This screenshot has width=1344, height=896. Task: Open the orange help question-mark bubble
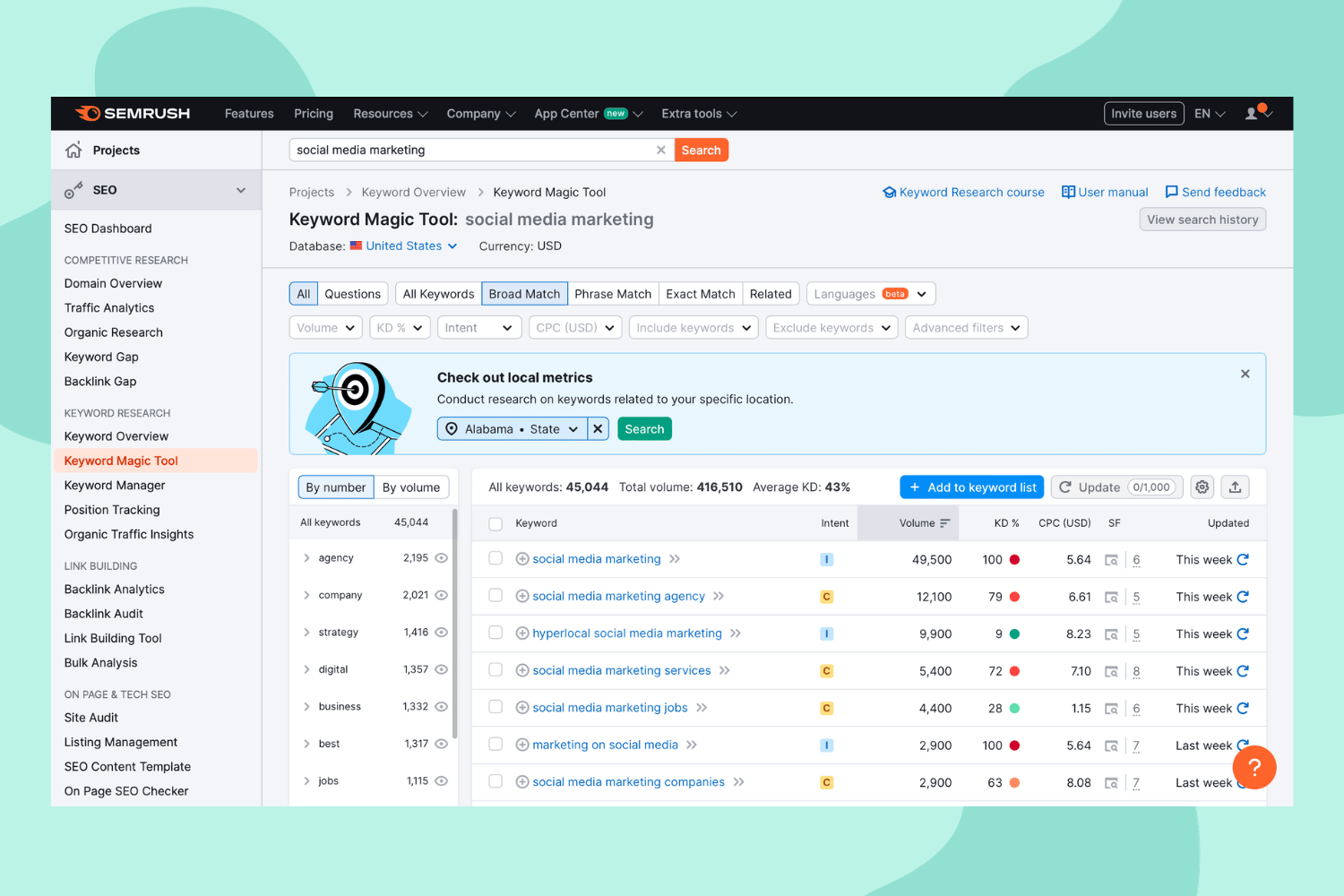click(1254, 767)
